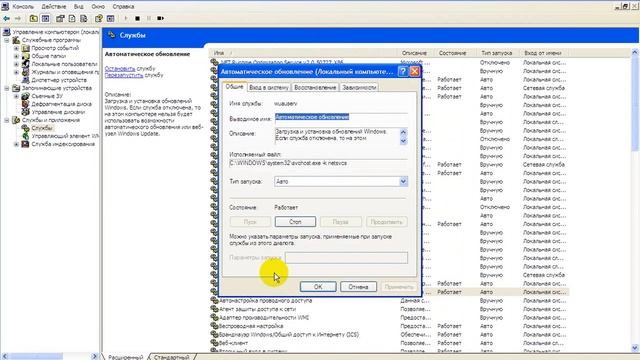Collapse the Службы и приложения node
The height and width of the screenshot is (360, 640).
pyautogui.click(x=7, y=120)
